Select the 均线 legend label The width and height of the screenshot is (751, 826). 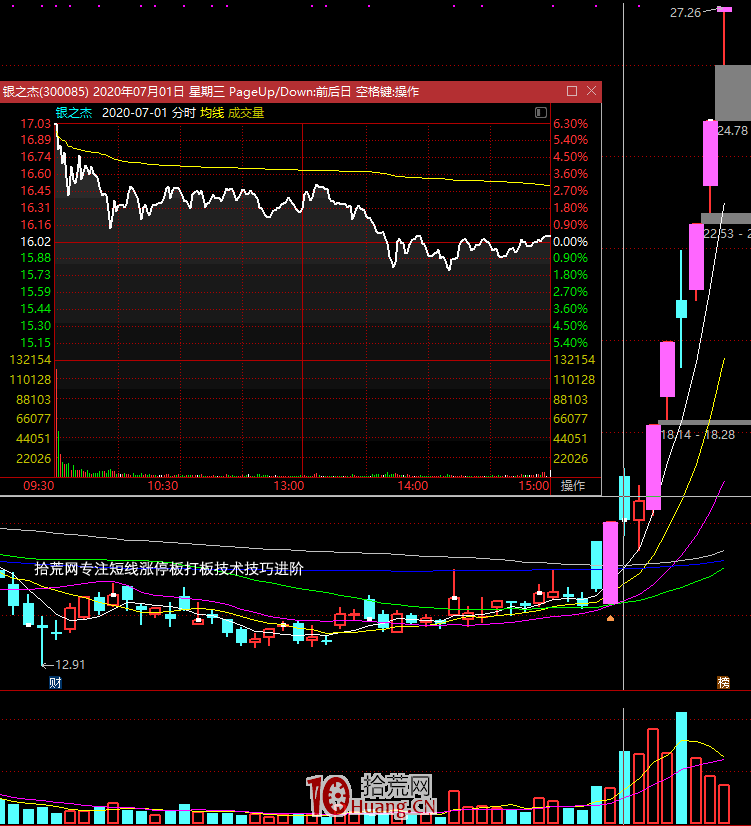(x=212, y=113)
